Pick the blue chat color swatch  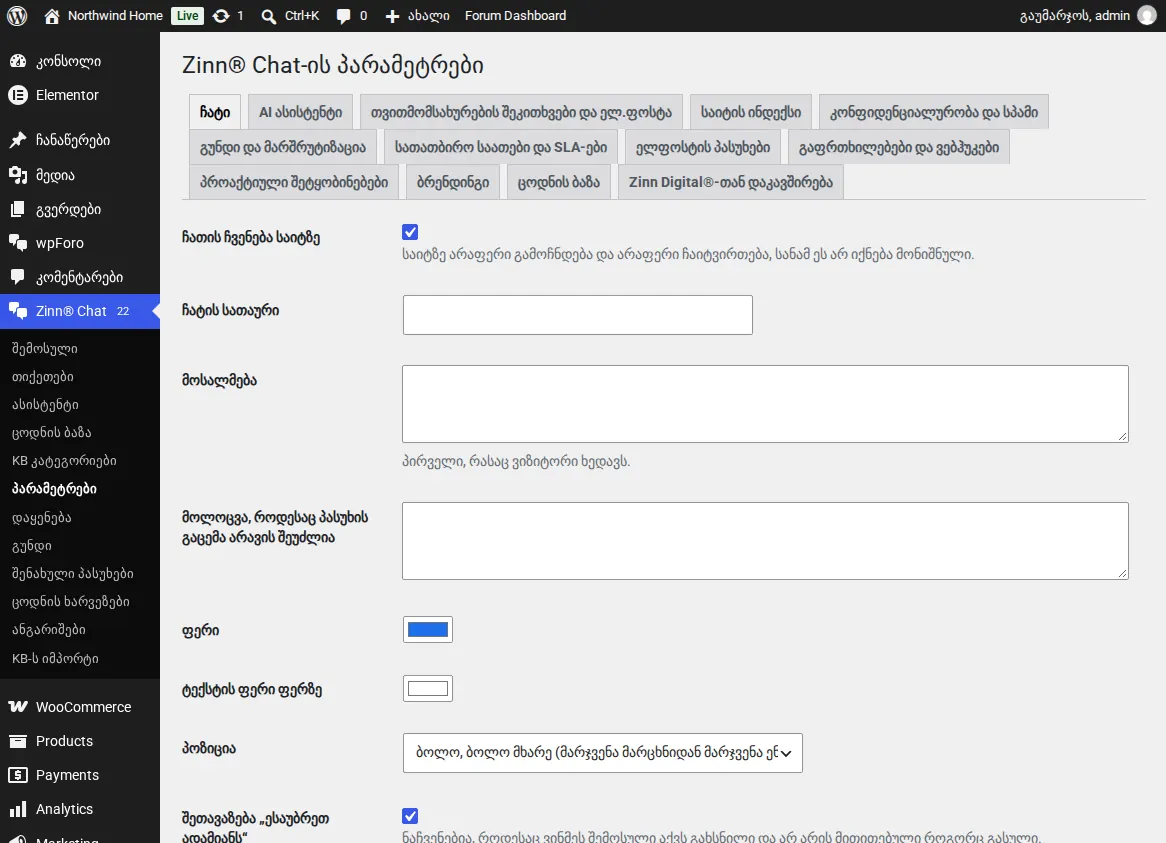[x=428, y=630]
